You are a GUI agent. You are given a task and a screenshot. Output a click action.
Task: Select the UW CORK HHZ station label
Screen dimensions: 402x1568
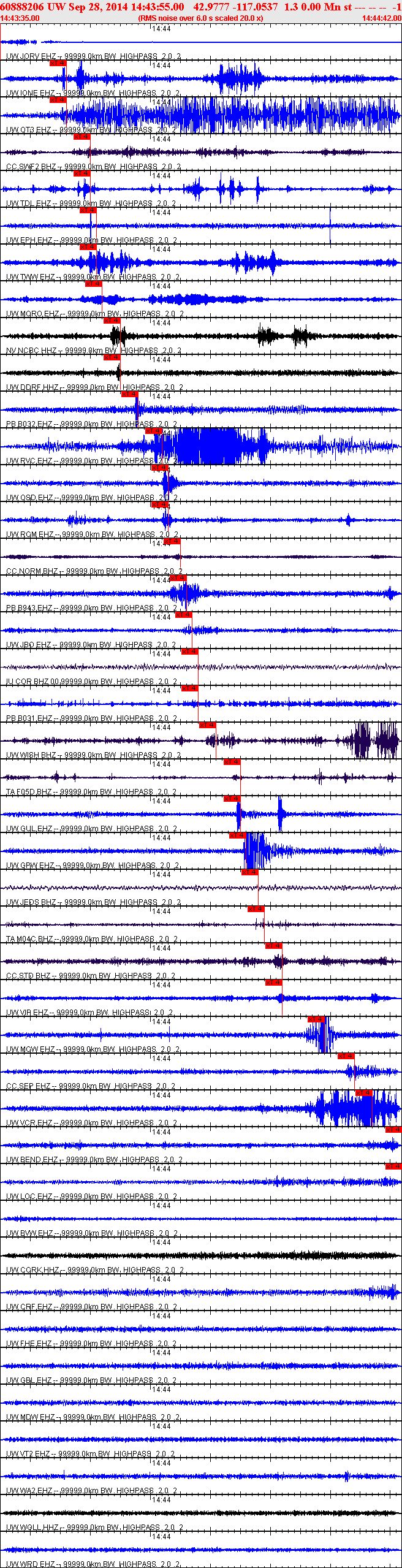[x=95, y=1270]
